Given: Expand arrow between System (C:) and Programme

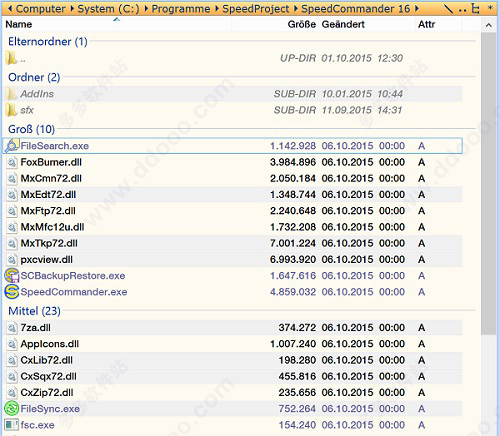Looking at the screenshot, I should (146, 8).
